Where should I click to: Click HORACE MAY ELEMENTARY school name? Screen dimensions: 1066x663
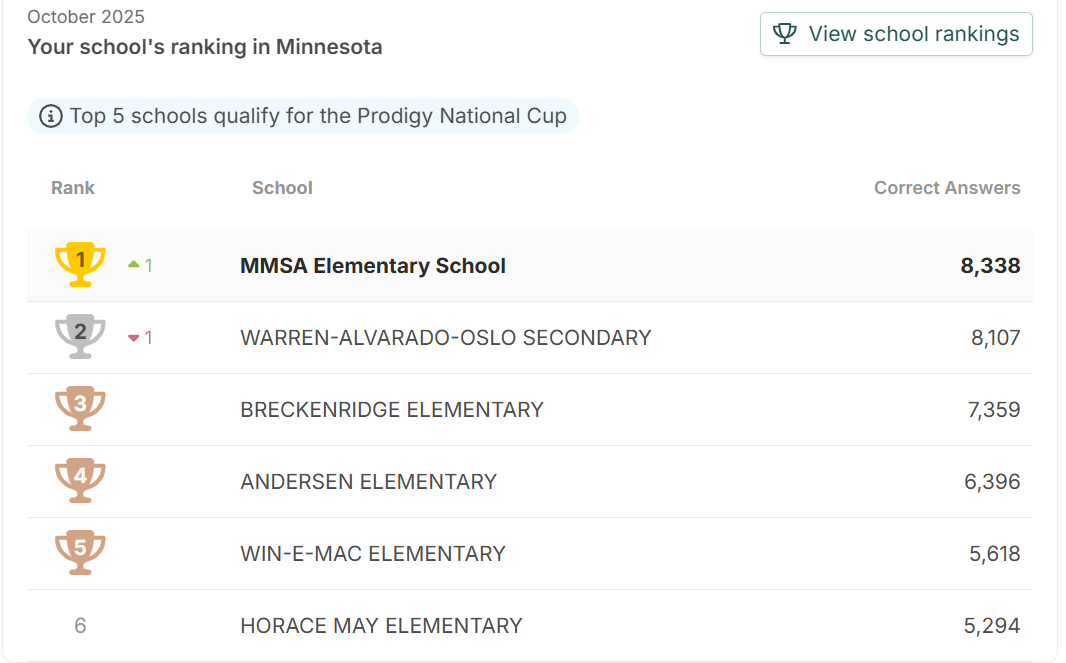(x=381, y=626)
